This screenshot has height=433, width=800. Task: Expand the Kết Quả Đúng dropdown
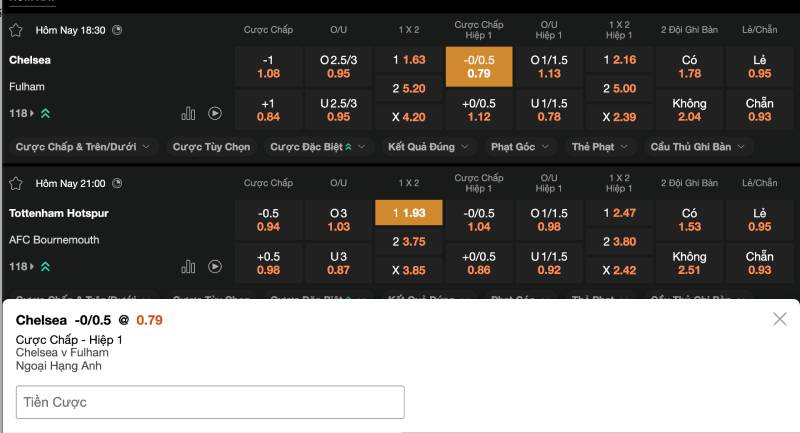[x=427, y=147]
